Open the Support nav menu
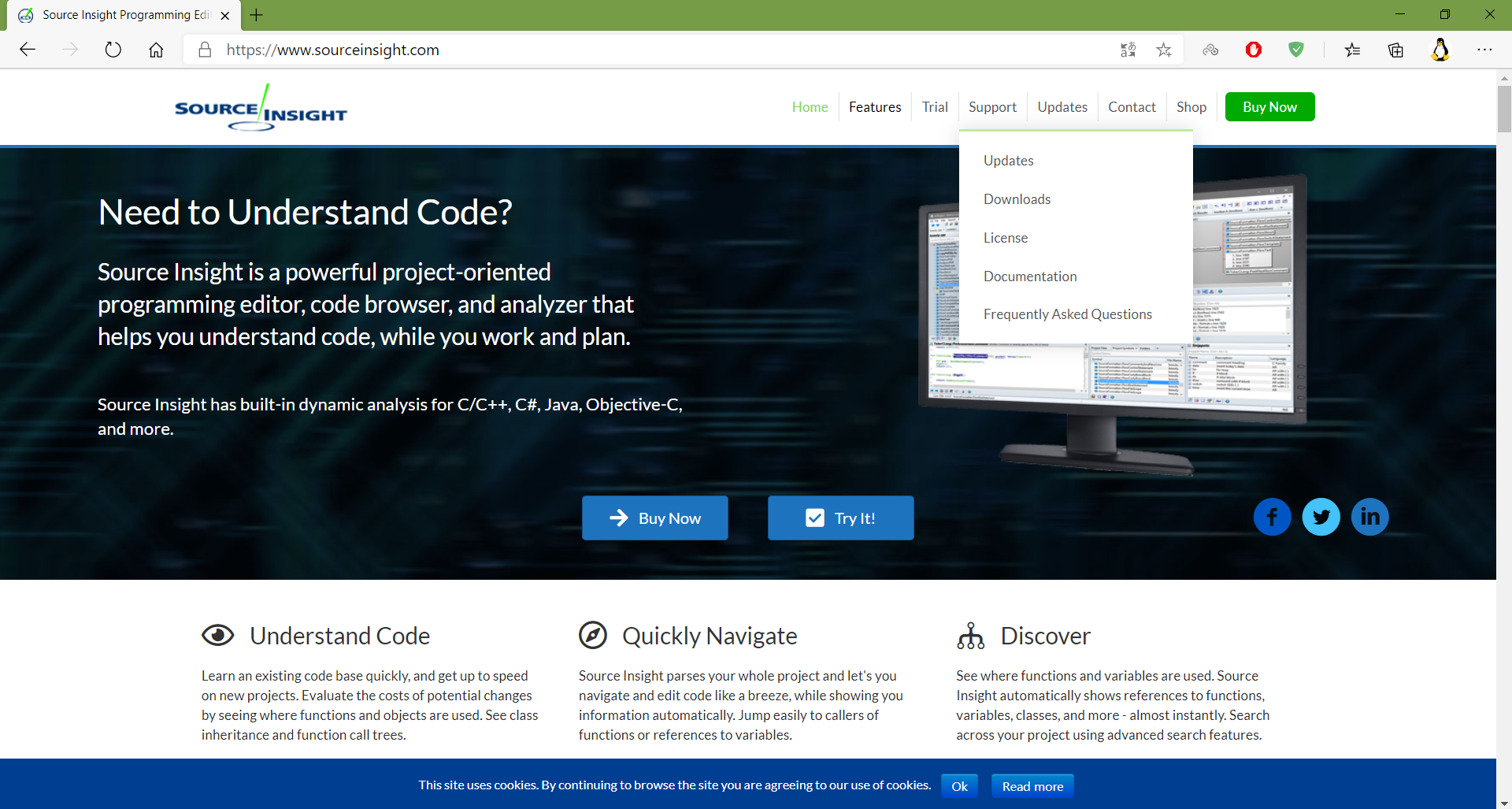Screen dimensions: 1512x809 992,107
